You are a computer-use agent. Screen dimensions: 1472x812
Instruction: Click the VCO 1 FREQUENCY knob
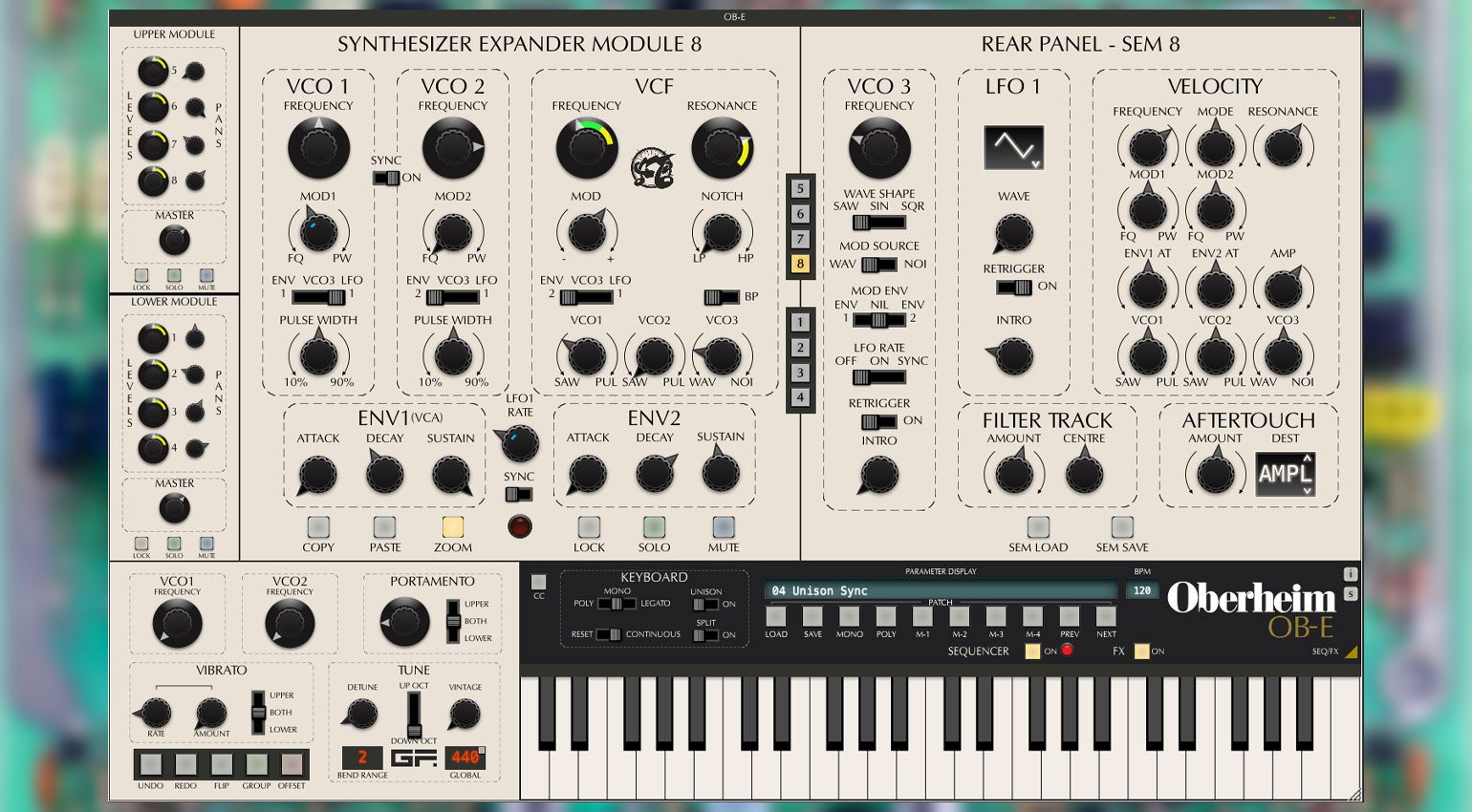tap(318, 148)
